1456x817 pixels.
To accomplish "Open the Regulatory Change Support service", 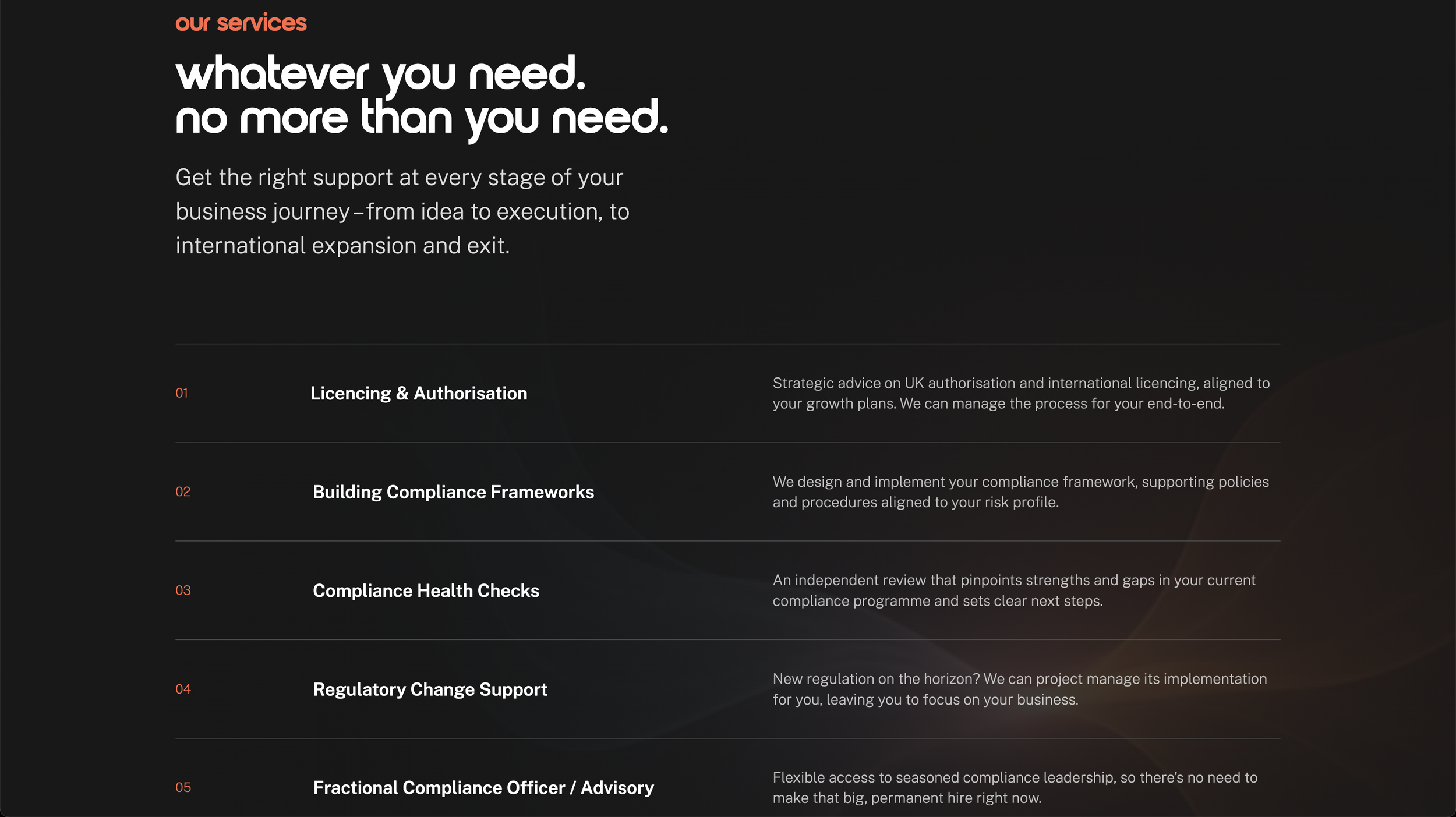I will point(430,689).
